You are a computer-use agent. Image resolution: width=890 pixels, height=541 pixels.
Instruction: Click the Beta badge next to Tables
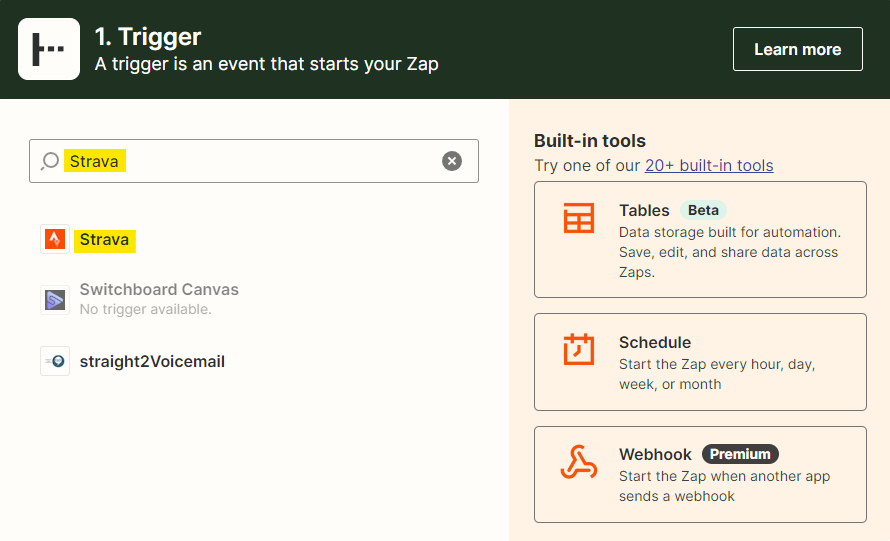[x=703, y=210]
